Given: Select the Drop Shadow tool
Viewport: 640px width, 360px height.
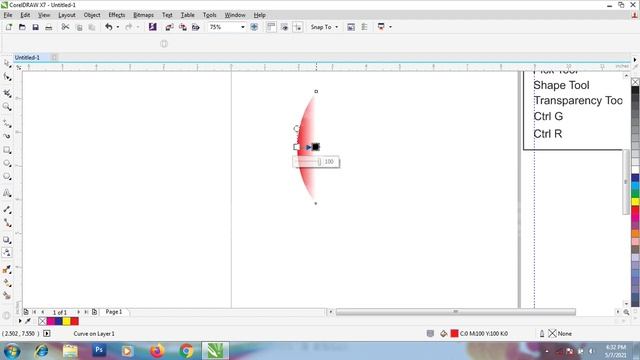Looking at the screenshot, I should pos(7,240).
